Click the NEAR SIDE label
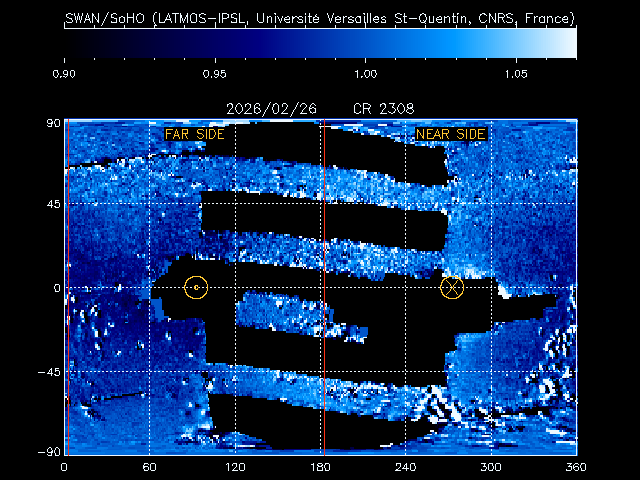640x480 pixels. 451,134
